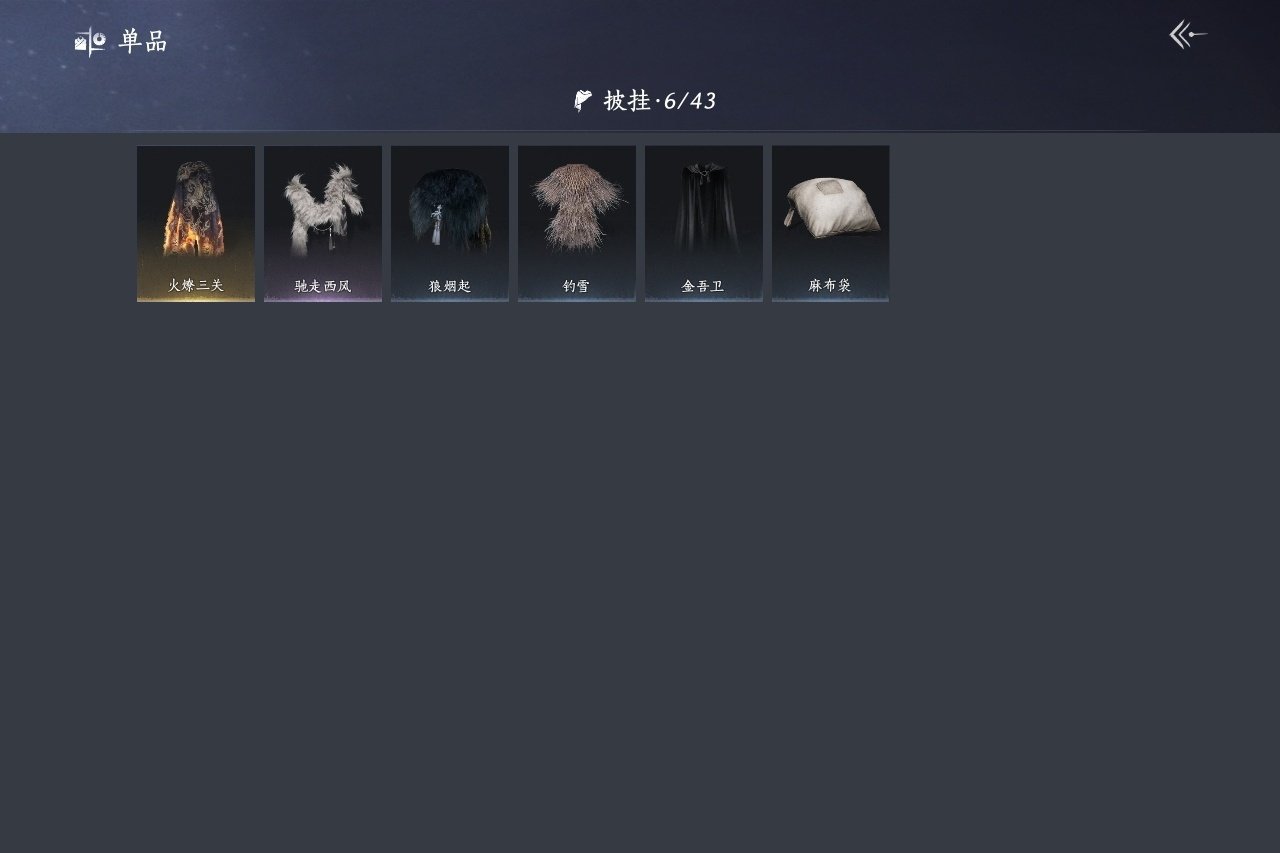The image size is (1280, 853).
Task: Click the 狼烟起 name label
Action: point(450,286)
